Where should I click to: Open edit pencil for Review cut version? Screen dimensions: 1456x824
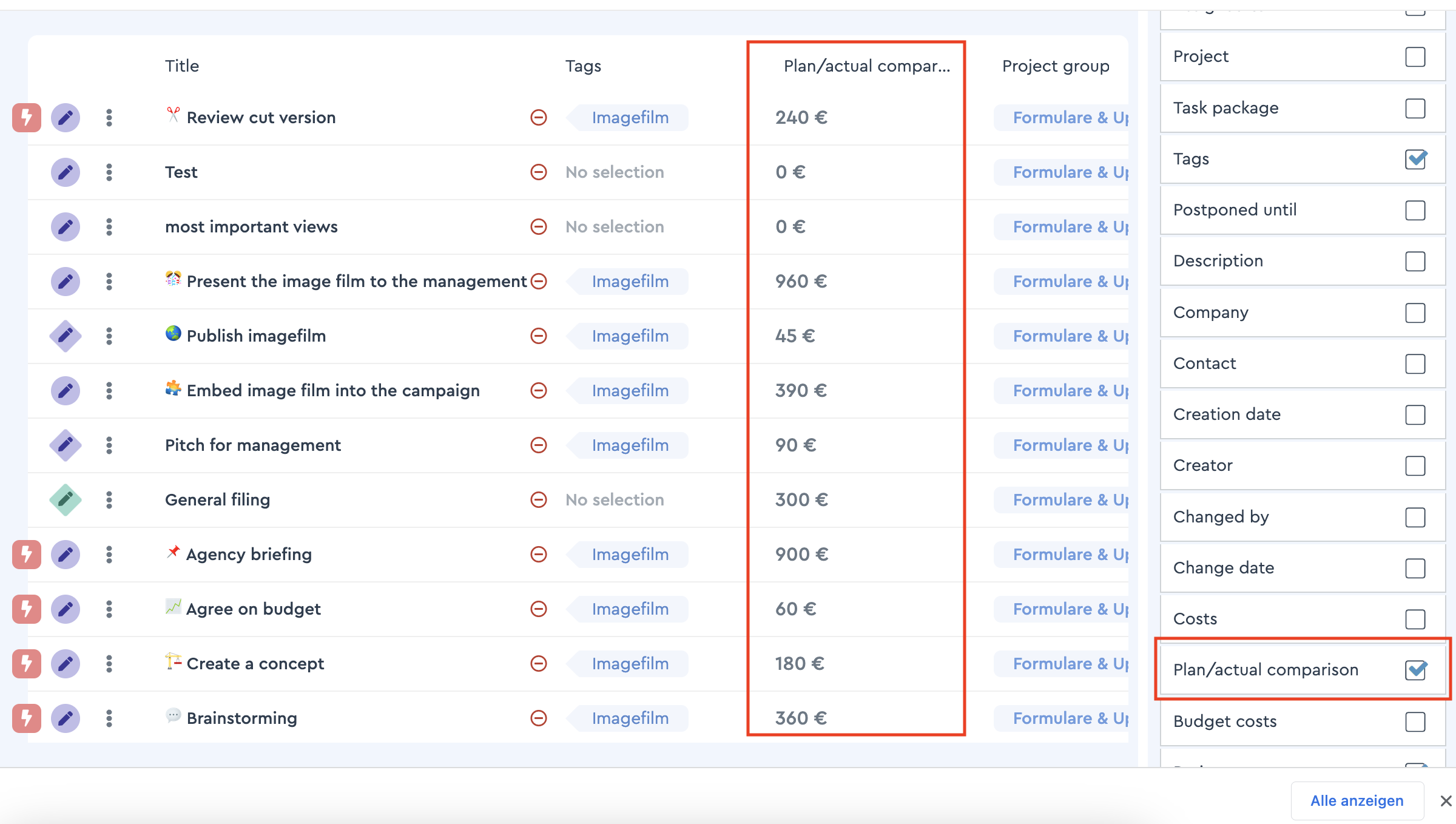coord(66,118)
